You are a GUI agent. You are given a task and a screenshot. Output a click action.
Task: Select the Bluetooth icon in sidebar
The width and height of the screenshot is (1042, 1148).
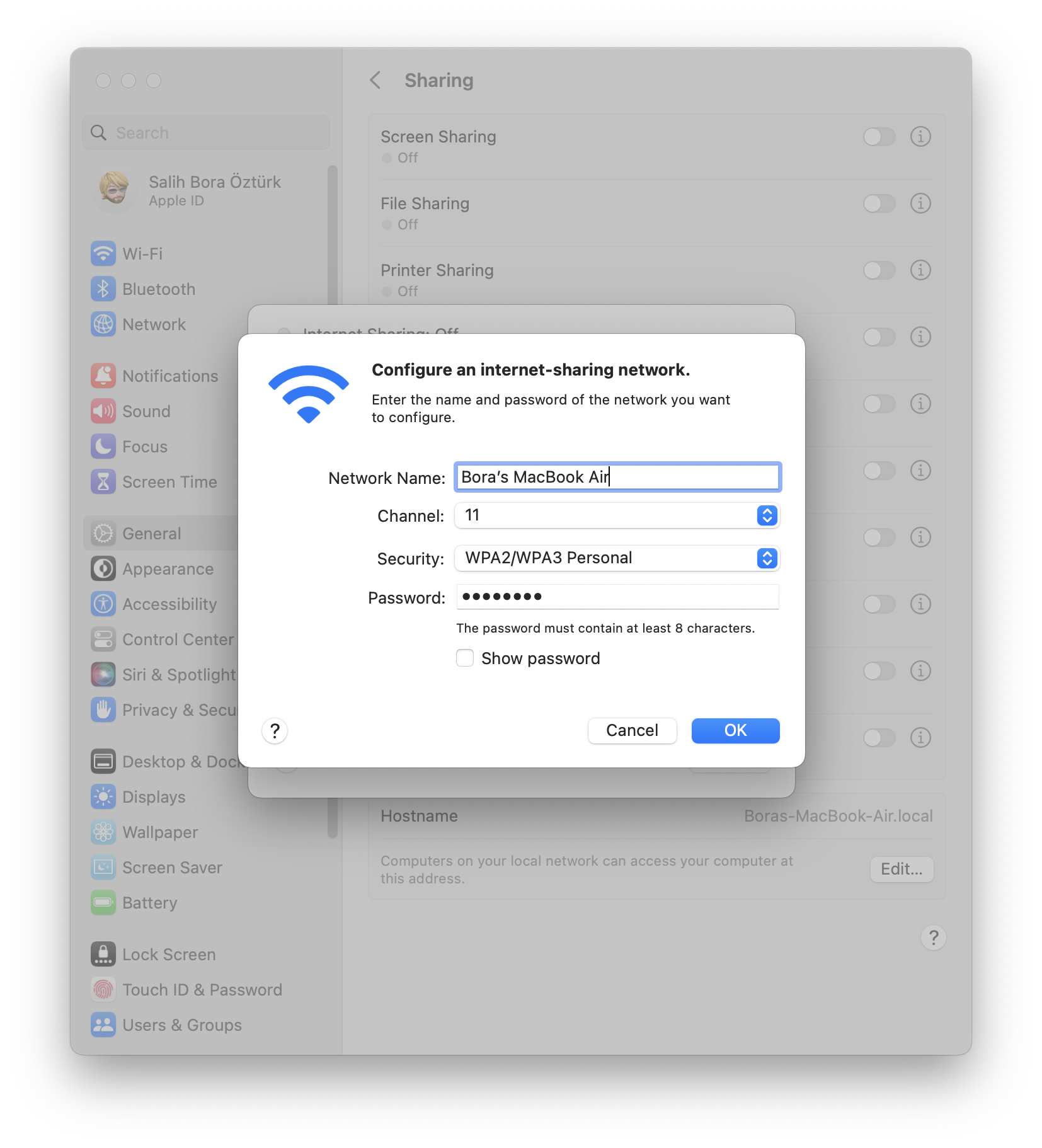coord(103,289)
